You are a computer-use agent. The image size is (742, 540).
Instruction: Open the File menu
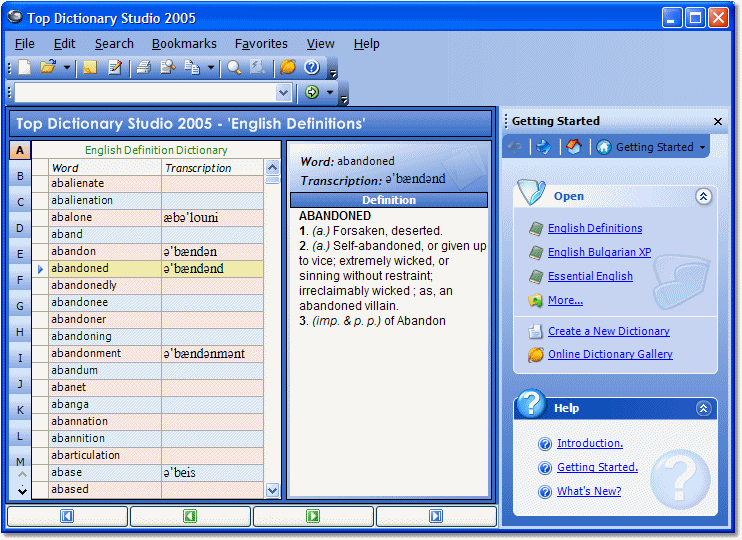coord(25,44)
